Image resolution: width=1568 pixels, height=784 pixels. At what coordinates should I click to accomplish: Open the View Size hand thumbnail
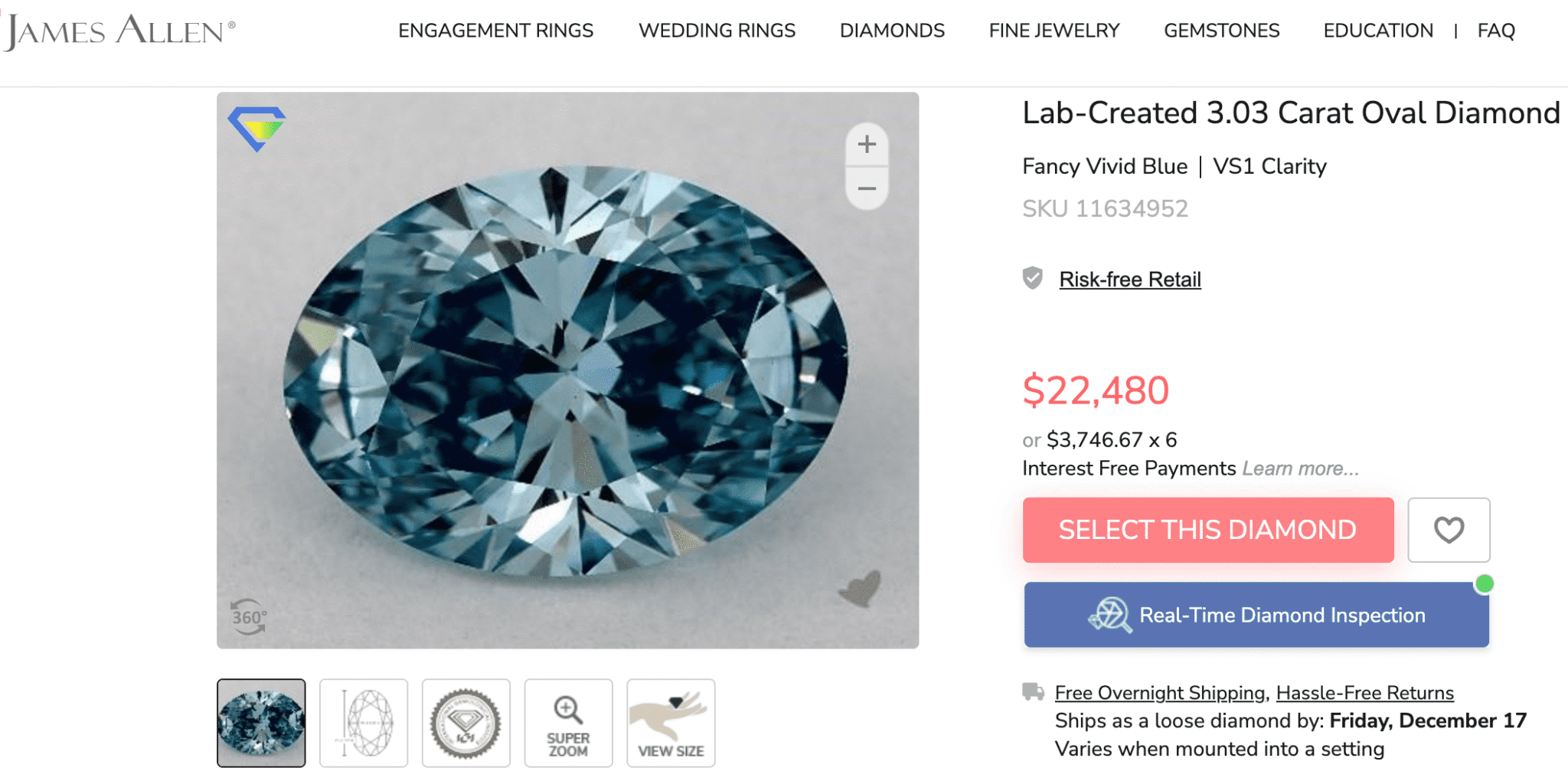coord(671,723)
